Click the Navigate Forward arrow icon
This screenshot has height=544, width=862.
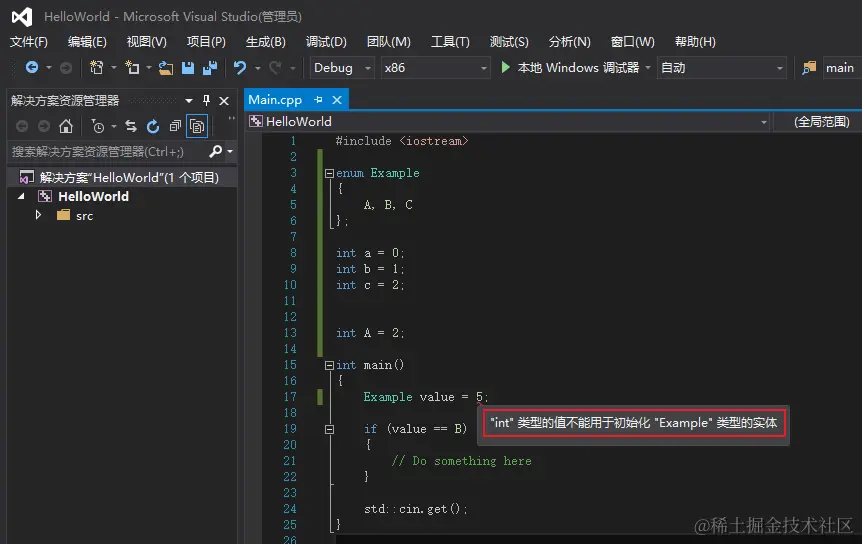66,68
